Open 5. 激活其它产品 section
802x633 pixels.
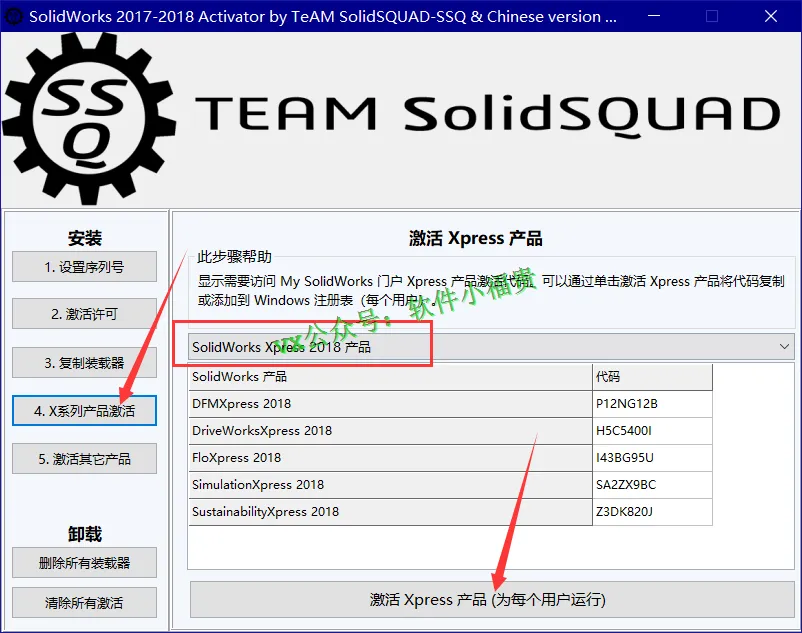point(84,459)
